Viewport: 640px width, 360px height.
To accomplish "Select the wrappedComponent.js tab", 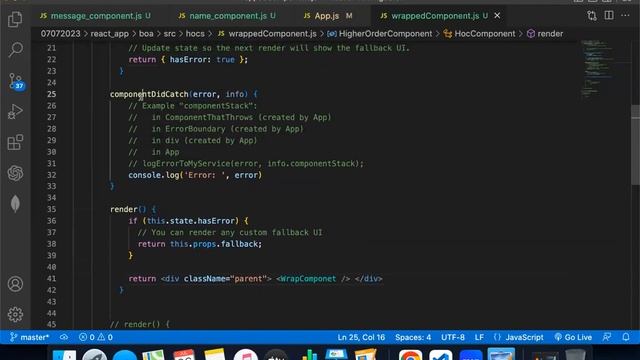I will tap(434, 16).
